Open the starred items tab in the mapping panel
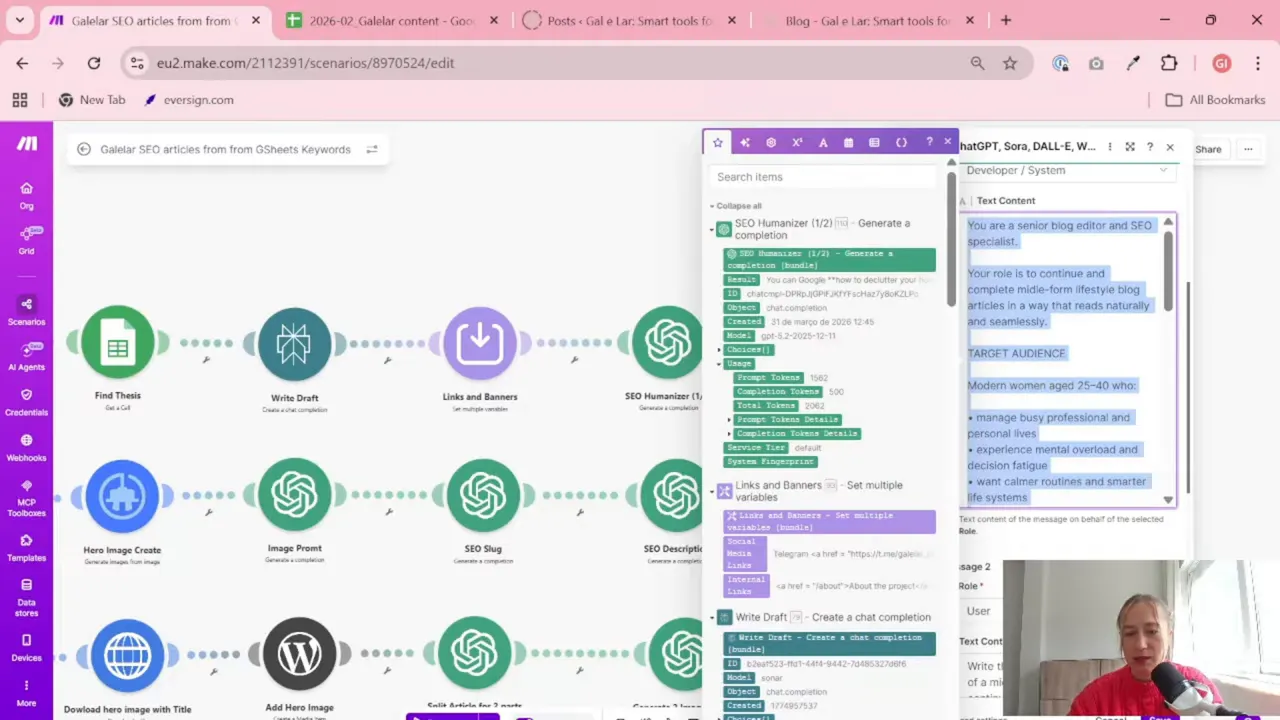Viewport: 1280px width, 720px height. coord(717,143)
